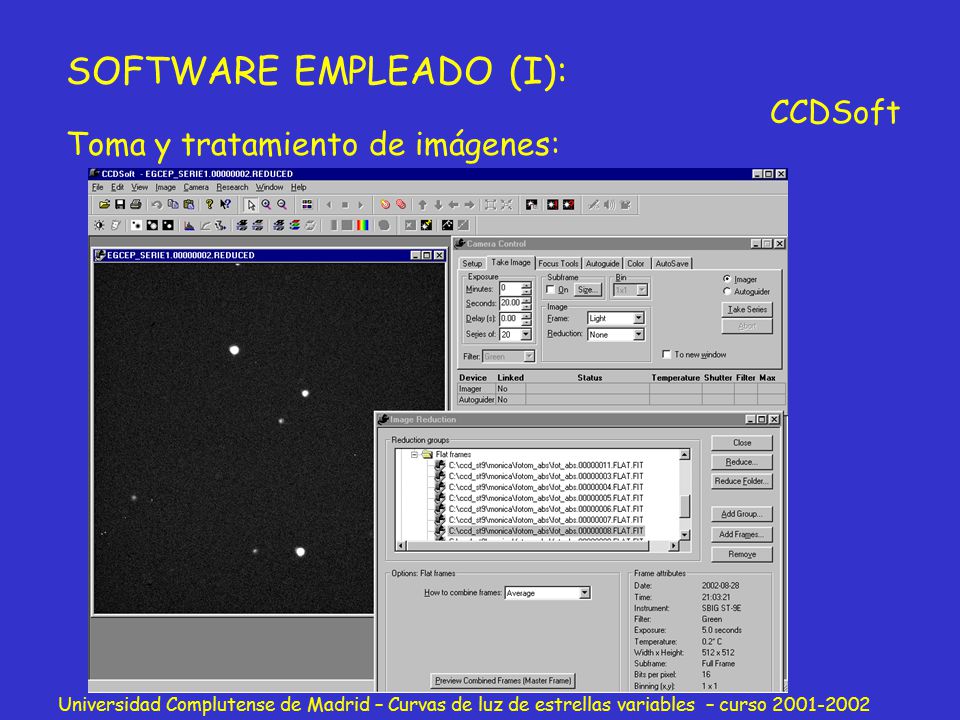Viewport: 960px width, 720px height.
Task: Switch to the Focus Tools tab
Action: [x=558, y=263]
